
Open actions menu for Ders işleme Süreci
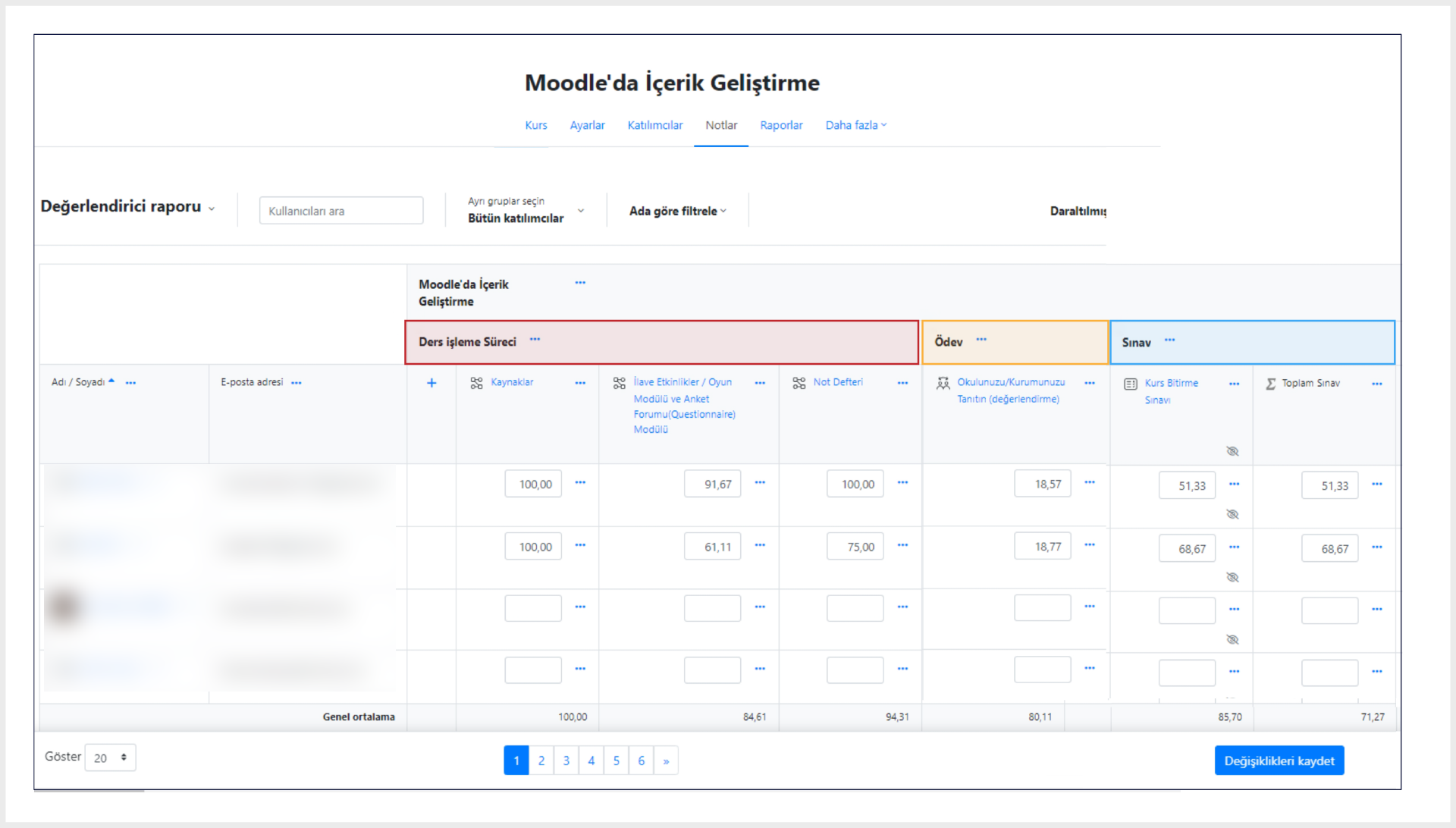pyautogui.click(x=535, y=340)
